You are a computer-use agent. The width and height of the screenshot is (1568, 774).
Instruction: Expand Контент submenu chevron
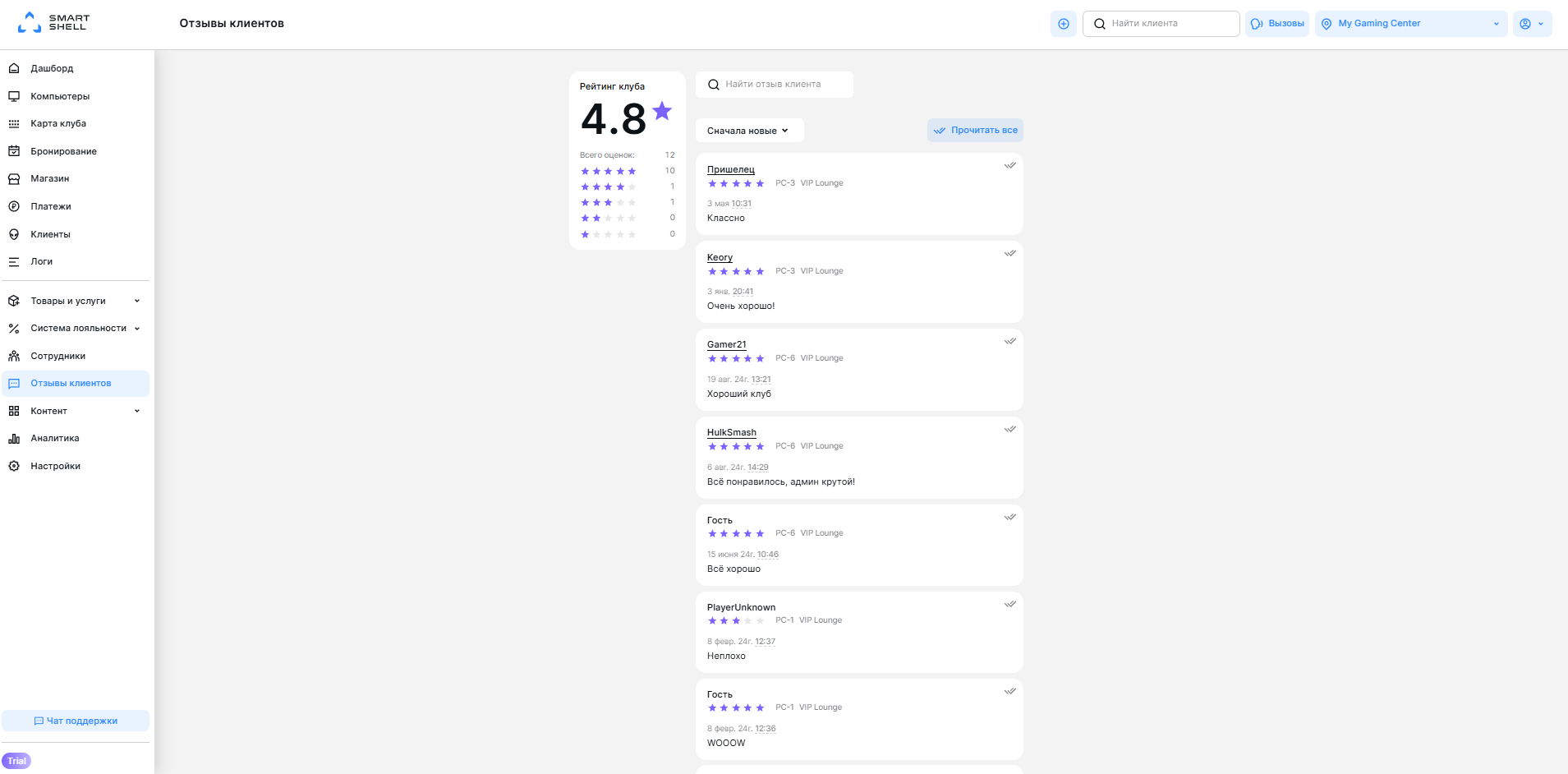(x=137, y=411)
